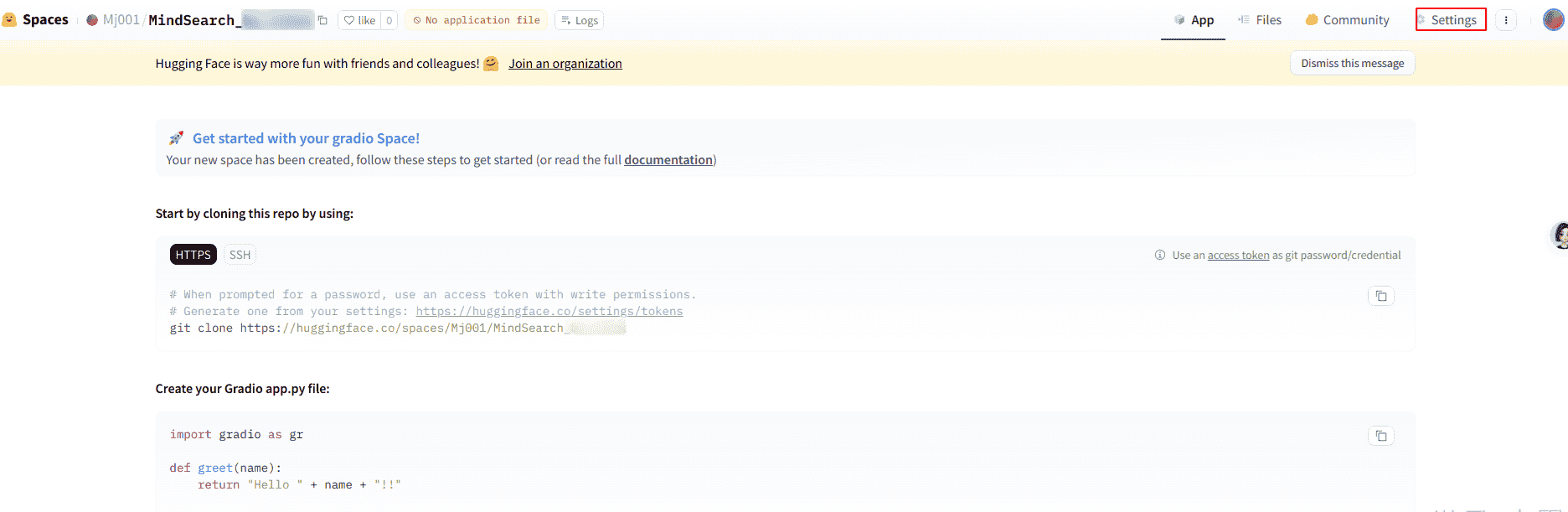Copy the Gradio app.py code snippet
1568x512 pixels.
tap(1380, 436)
